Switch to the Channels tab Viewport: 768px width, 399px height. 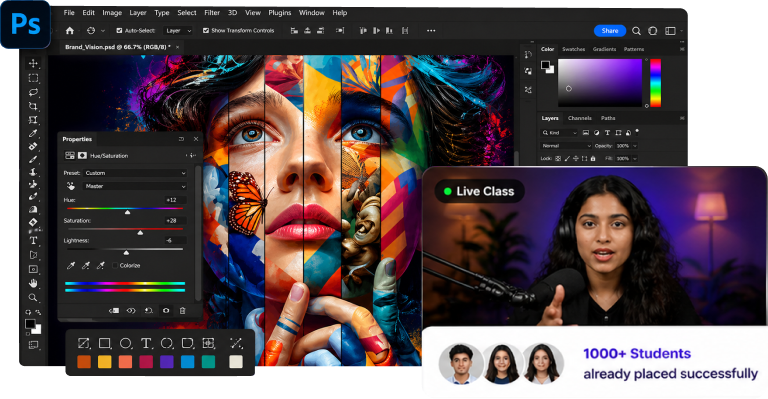[x=579, y=118]
